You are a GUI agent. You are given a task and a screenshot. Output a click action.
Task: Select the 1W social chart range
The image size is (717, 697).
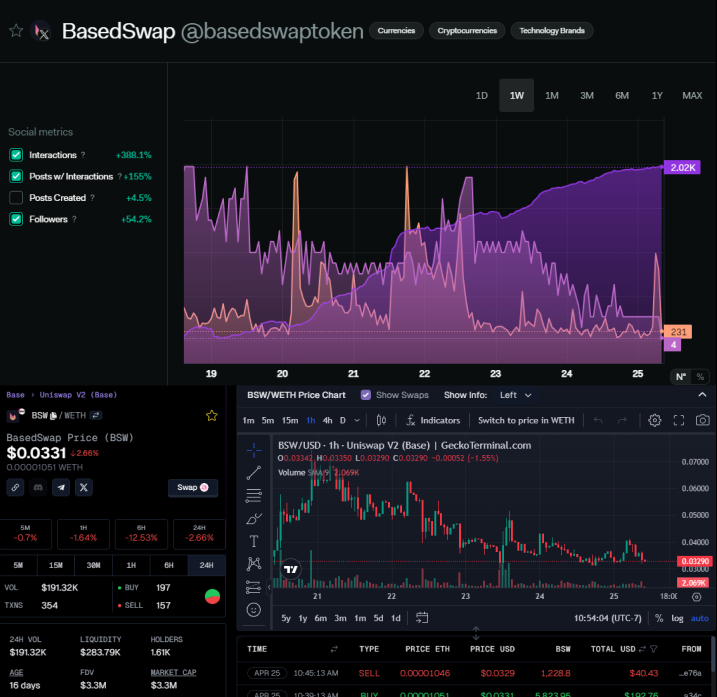coord(517,96)
